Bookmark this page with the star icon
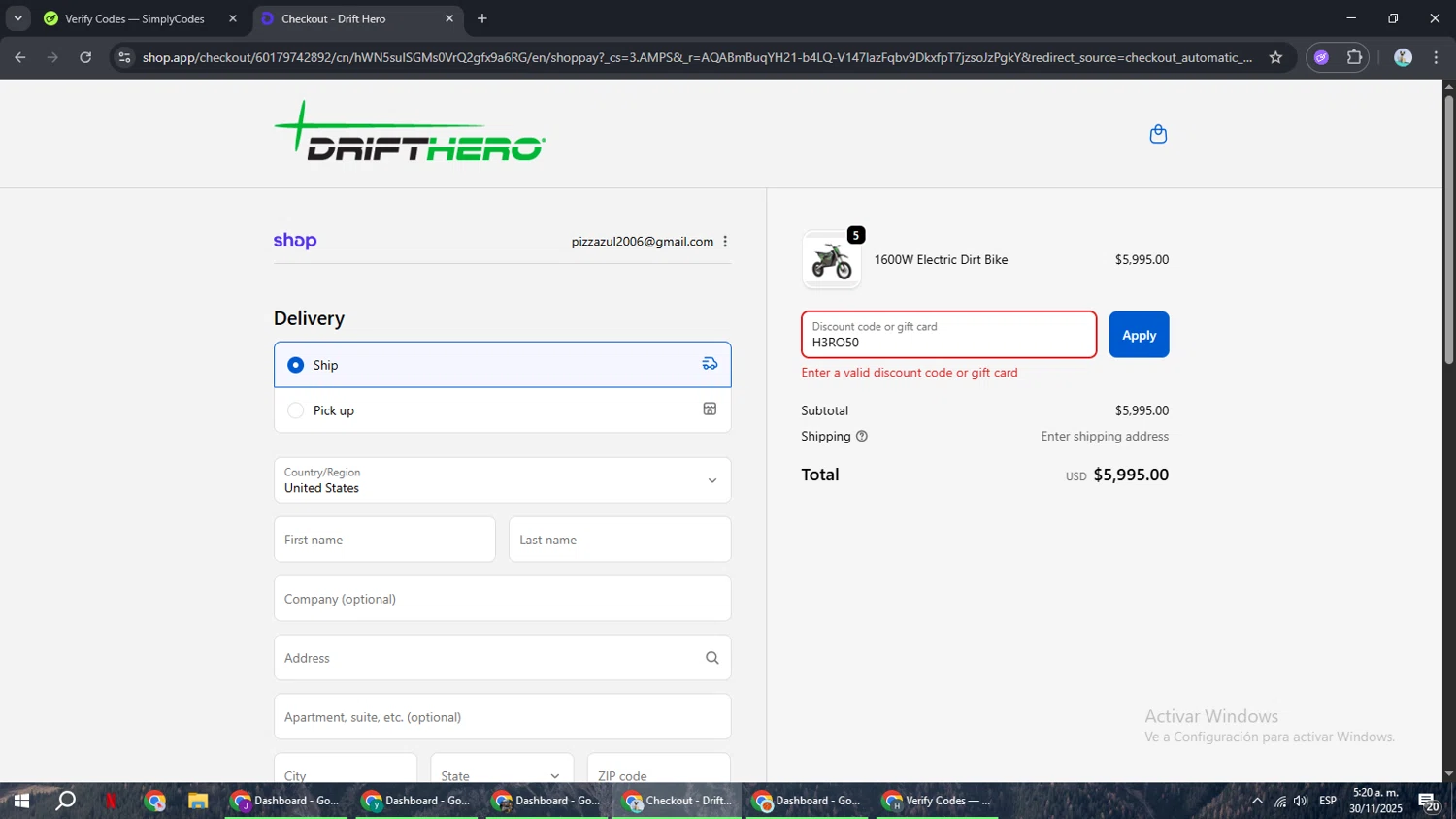Screen dimensions: 1456x819 coord(1275,57)
